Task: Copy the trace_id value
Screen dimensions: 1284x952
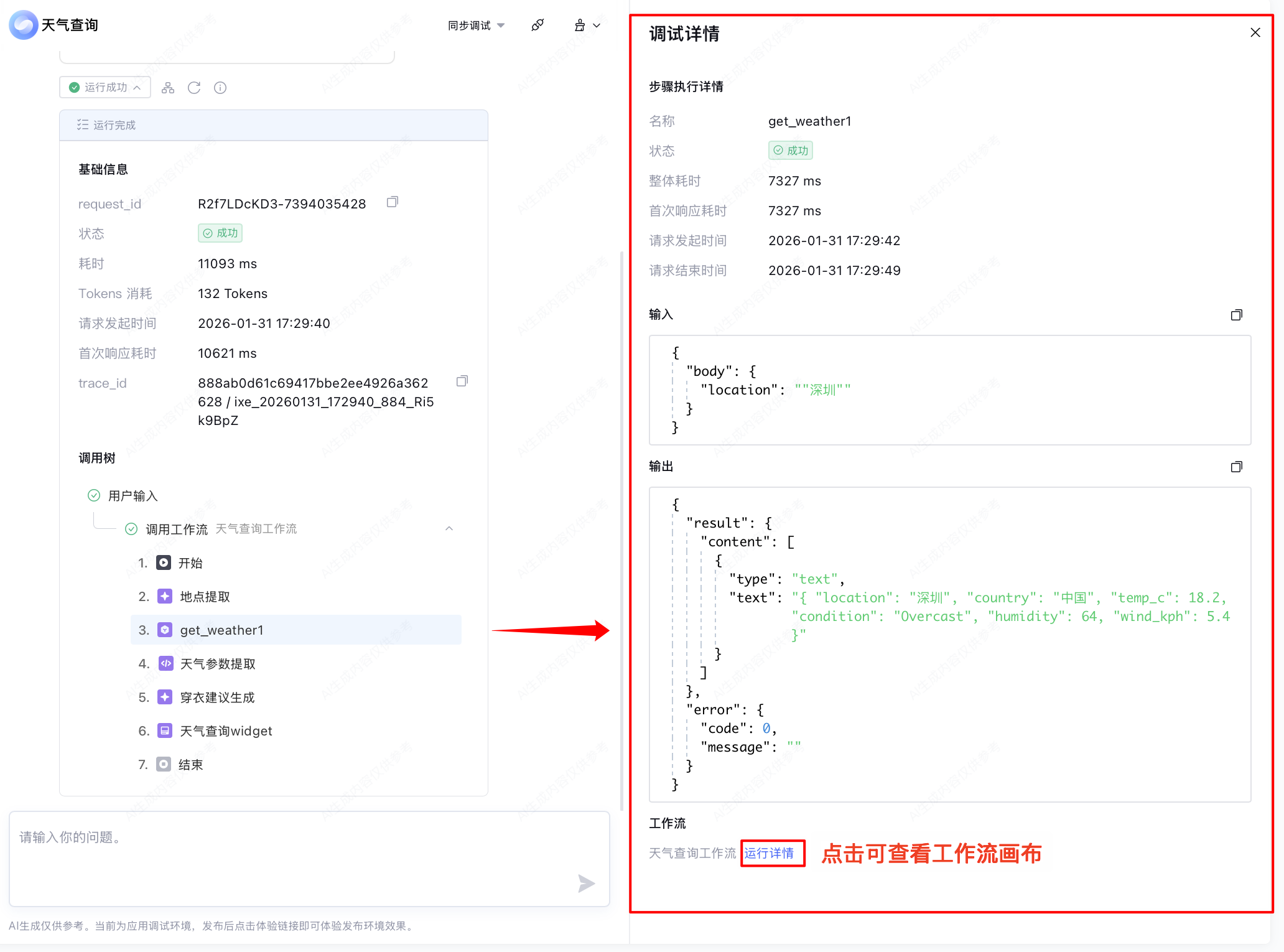Action: pos(462,381)
